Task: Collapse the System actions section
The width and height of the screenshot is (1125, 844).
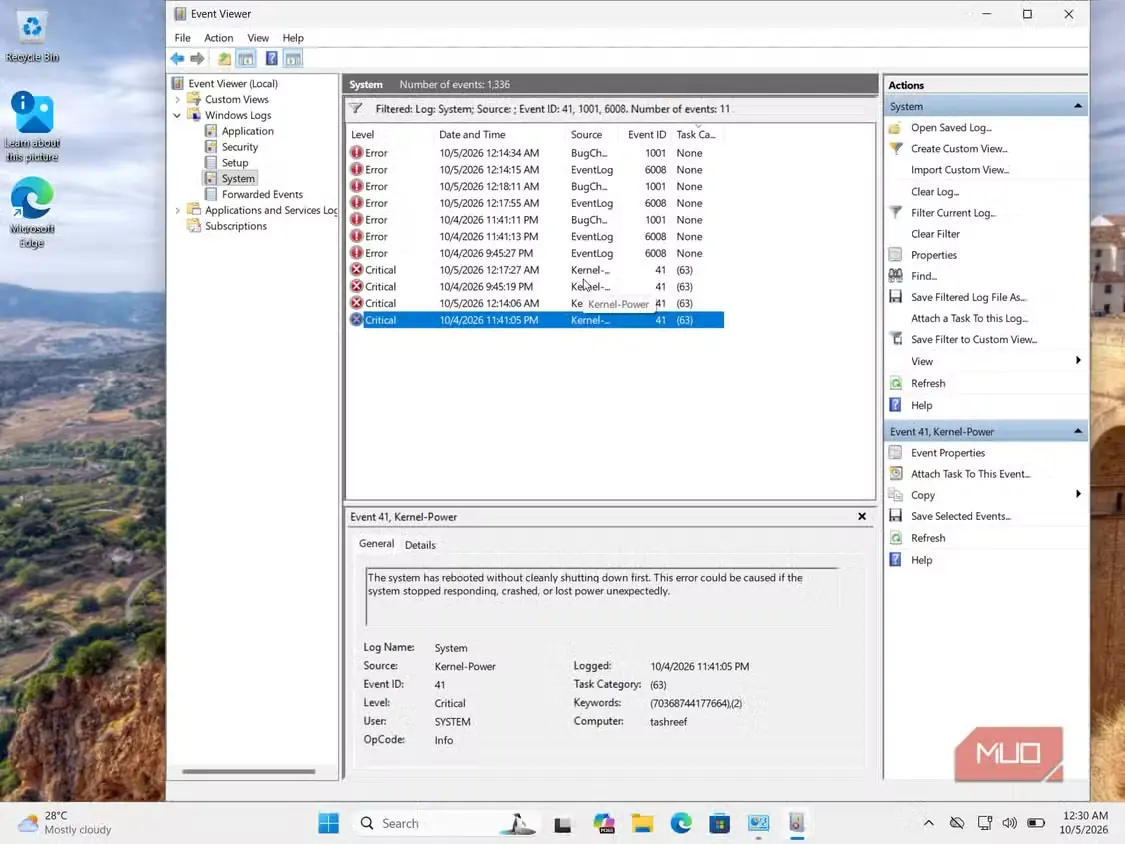Action: point(1078,106)
